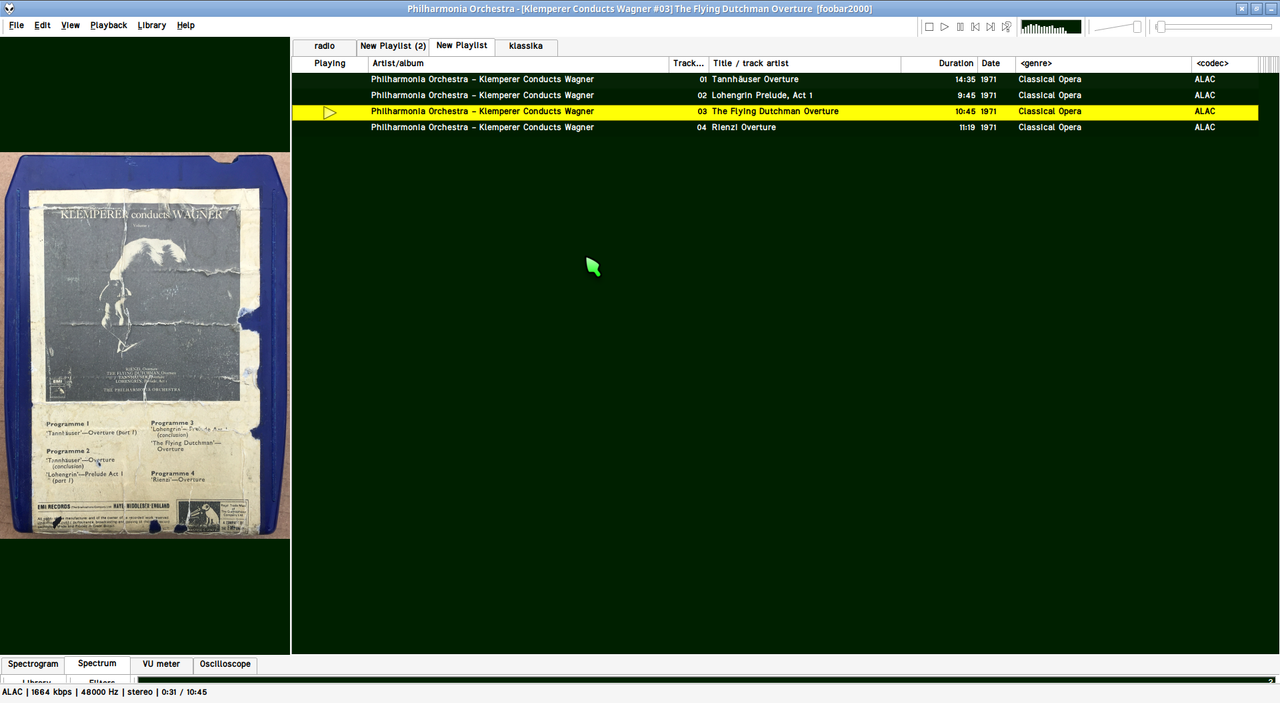Show the VU meter tab
This screenshot has width=1280, height=703.
click(161, 664)
